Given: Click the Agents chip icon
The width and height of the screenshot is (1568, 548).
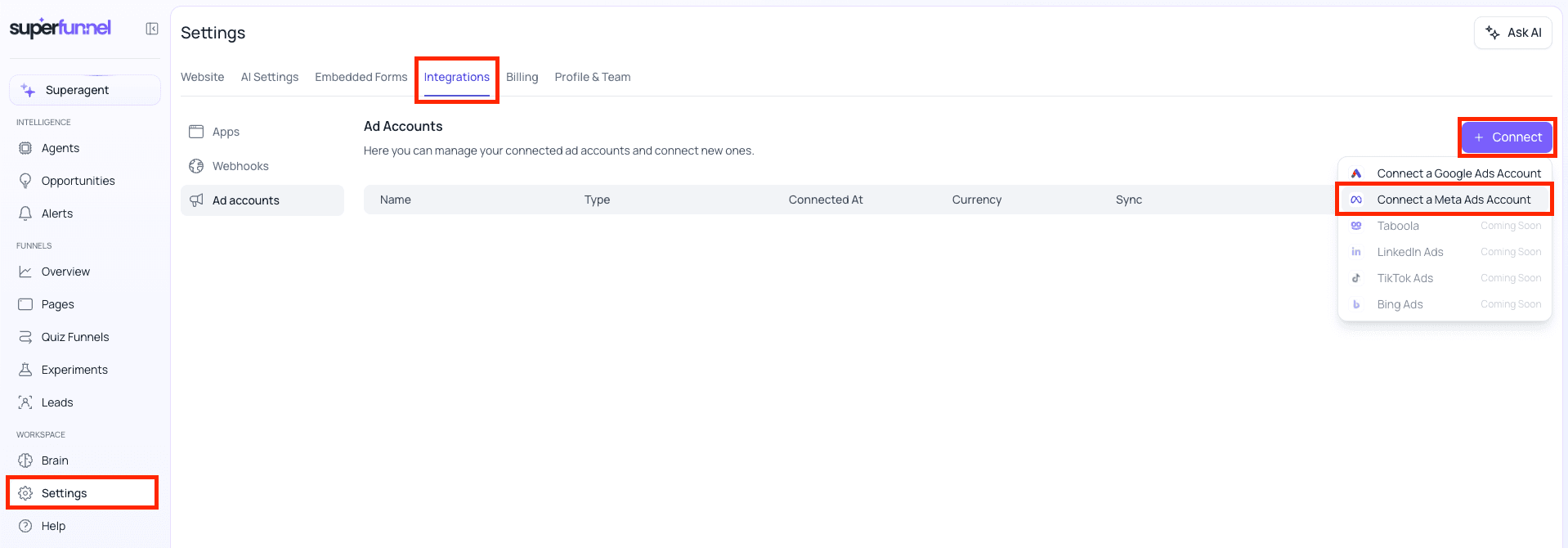Looking at the screenshot, I should coord(25,148).
